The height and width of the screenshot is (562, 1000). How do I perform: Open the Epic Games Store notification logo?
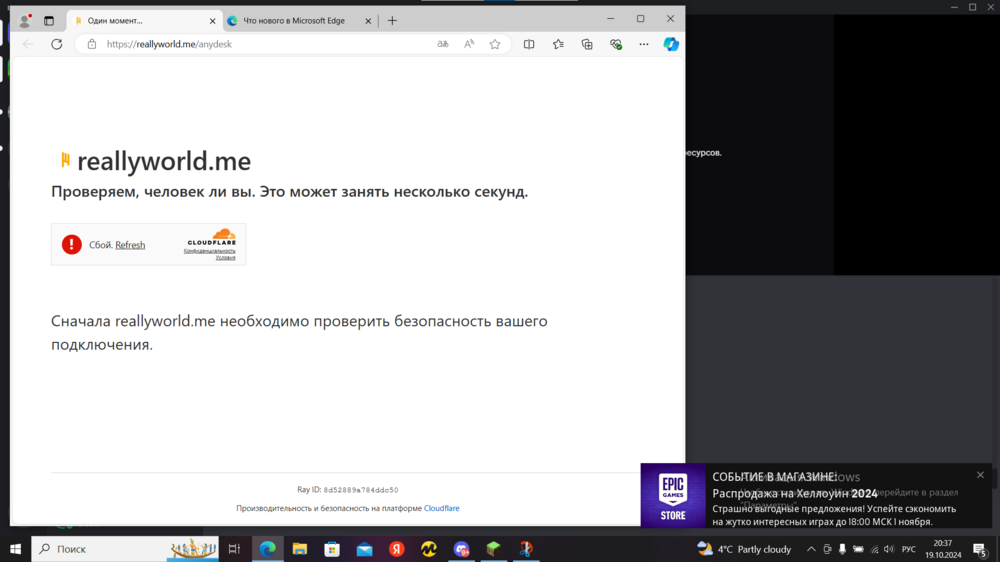click(673, 496)
